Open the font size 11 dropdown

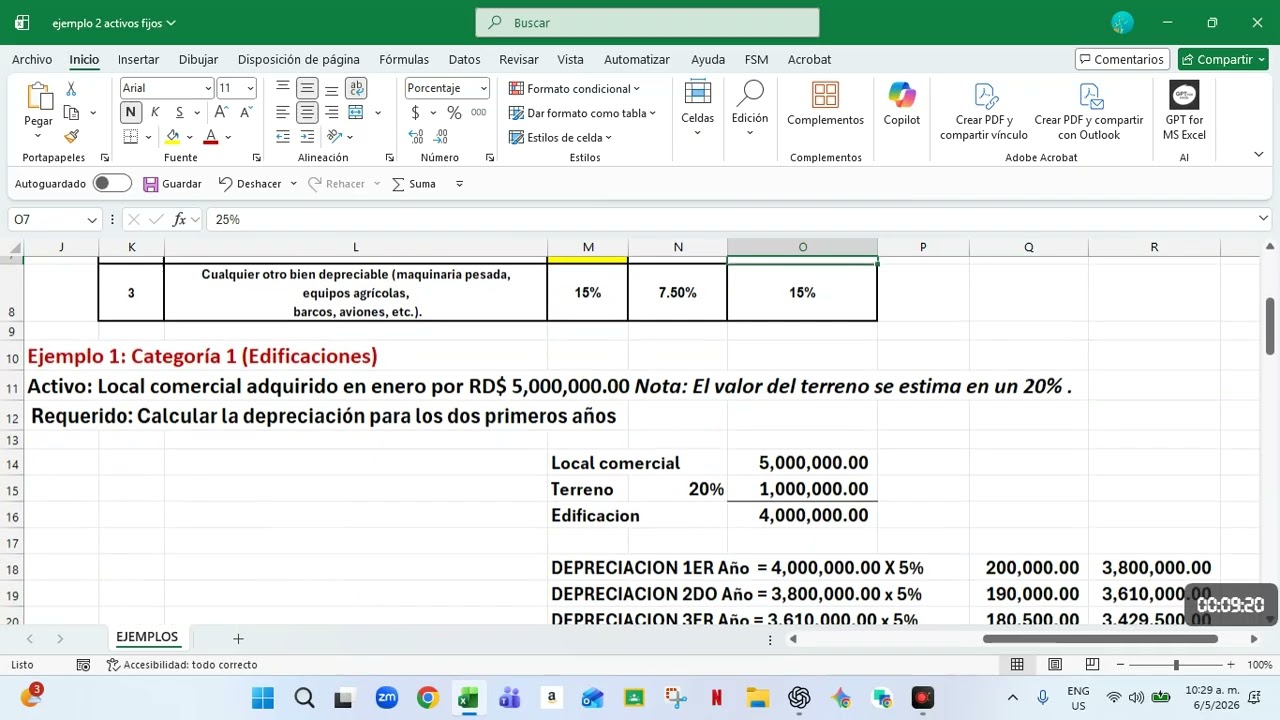click(250, 88)
